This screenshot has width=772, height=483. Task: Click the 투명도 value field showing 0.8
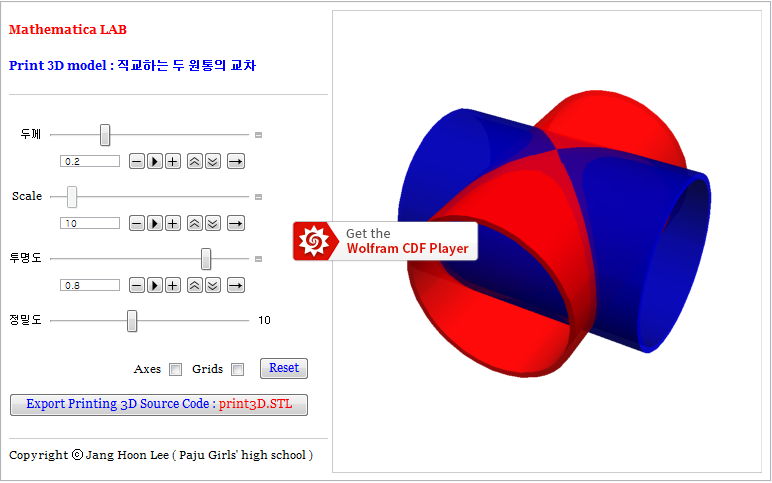click(x=90, y=285)
